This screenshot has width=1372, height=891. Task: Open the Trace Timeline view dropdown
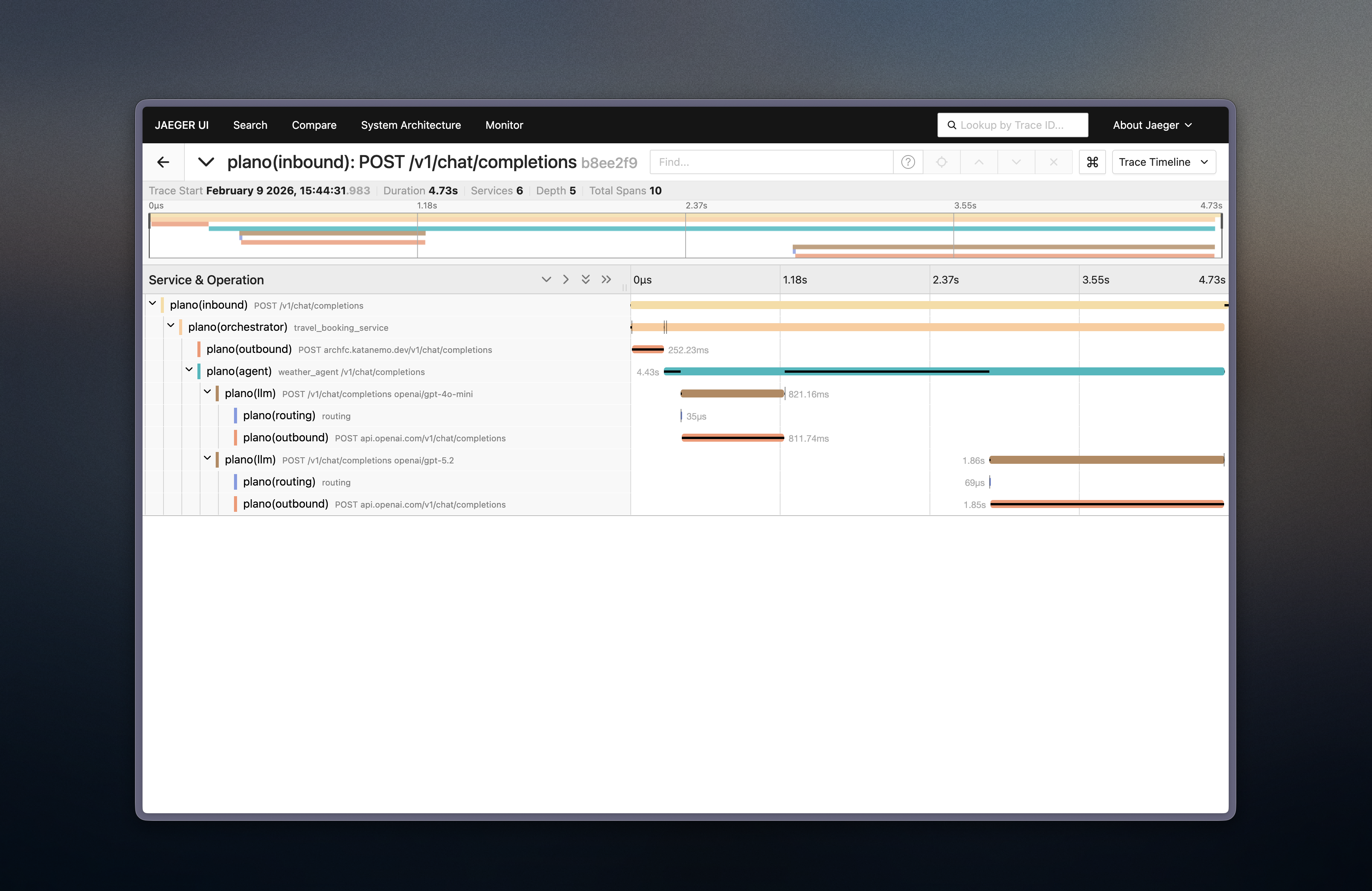(x=1163, y=162)
